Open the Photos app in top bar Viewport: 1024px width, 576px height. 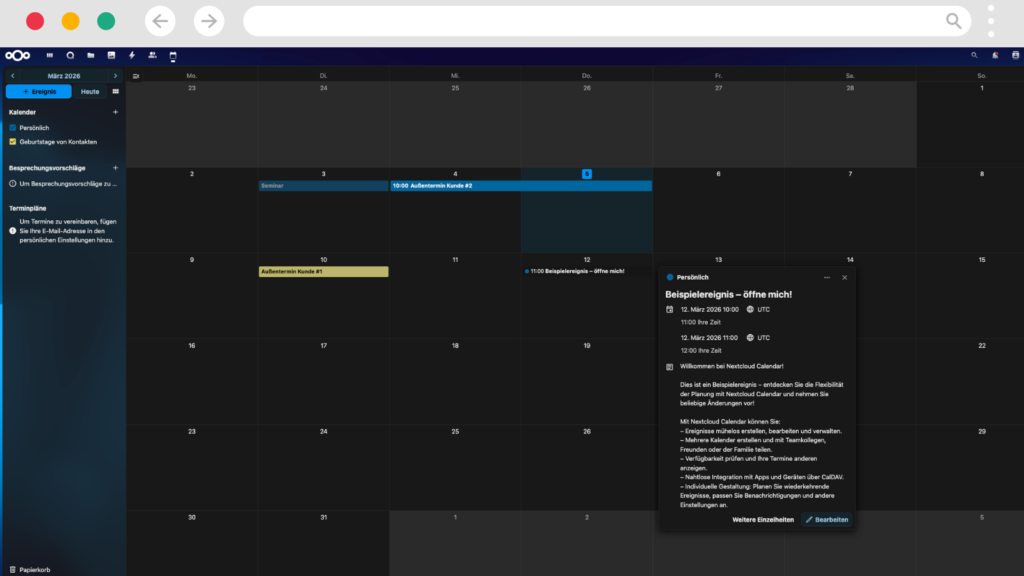[111, 55]
